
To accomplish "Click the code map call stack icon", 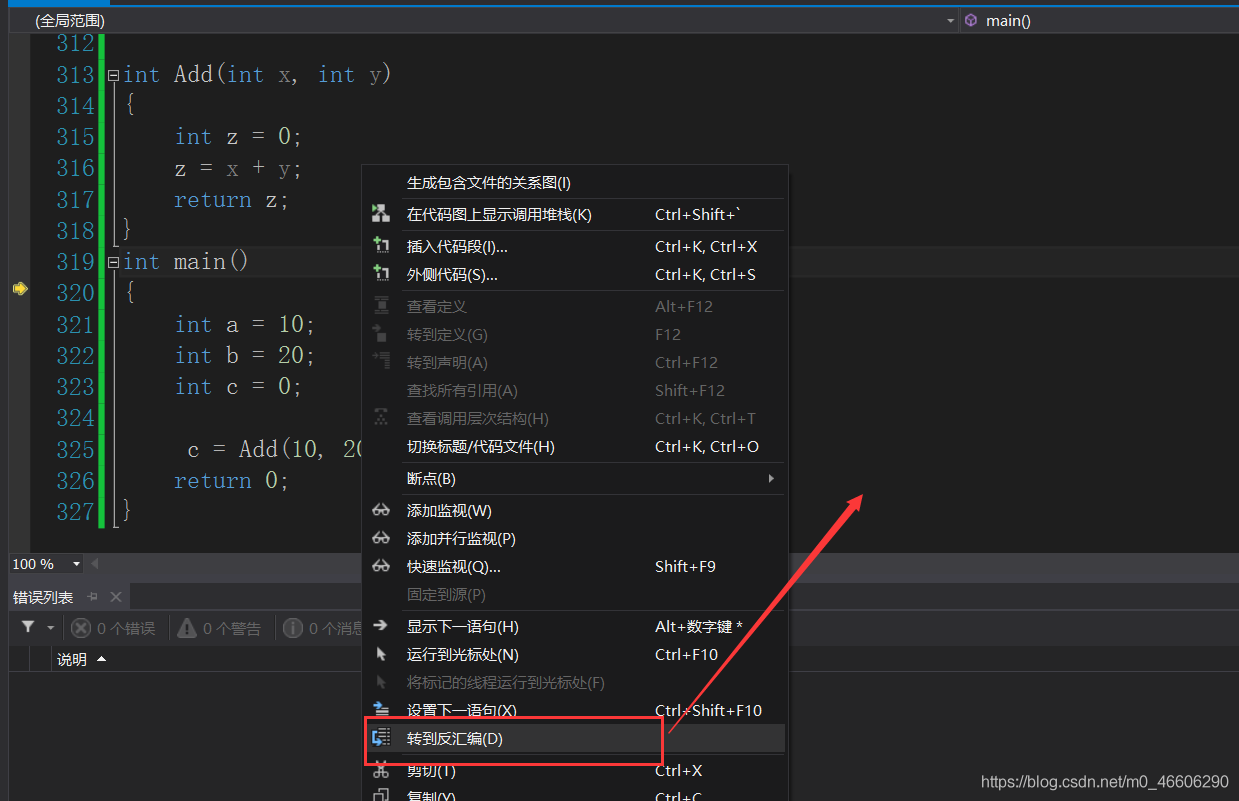I will click(381, 214).
